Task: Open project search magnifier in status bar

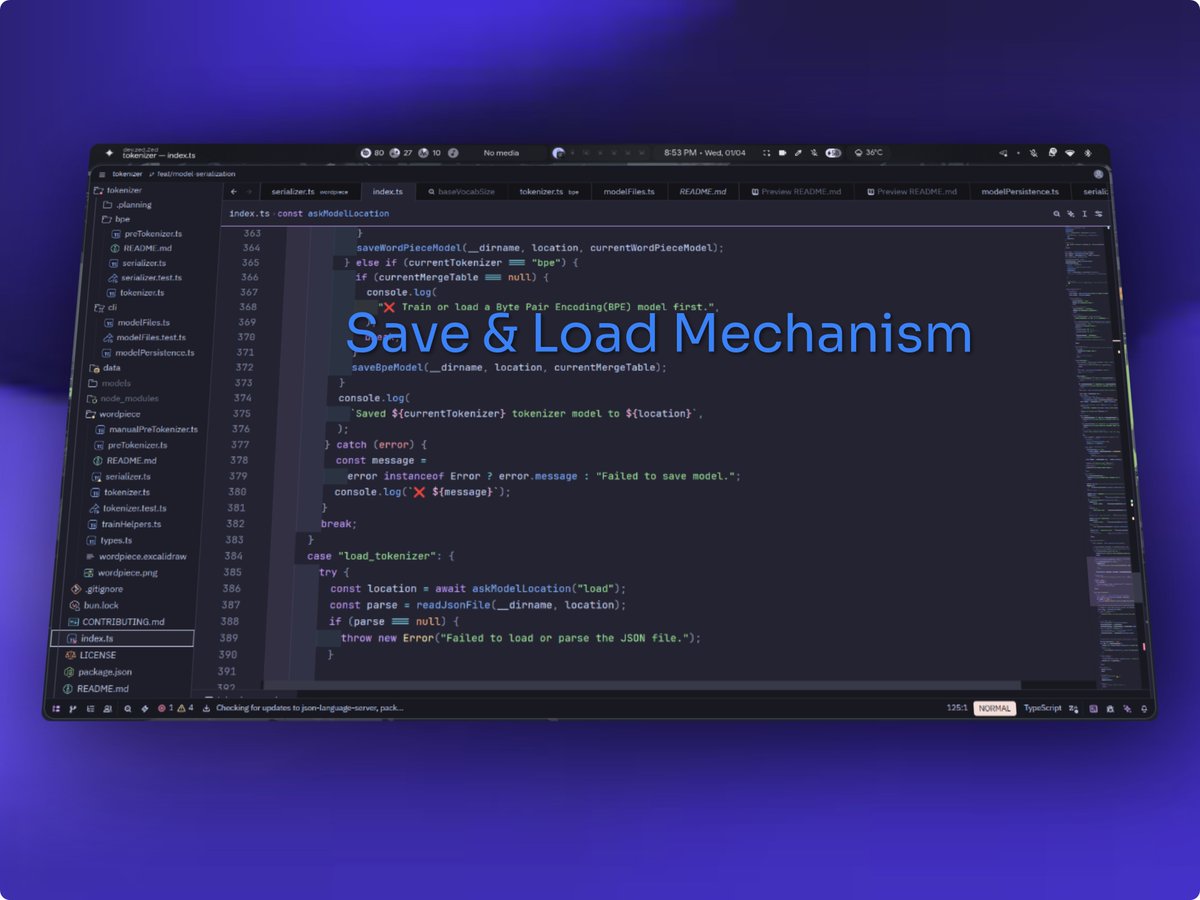Action: 128,708
